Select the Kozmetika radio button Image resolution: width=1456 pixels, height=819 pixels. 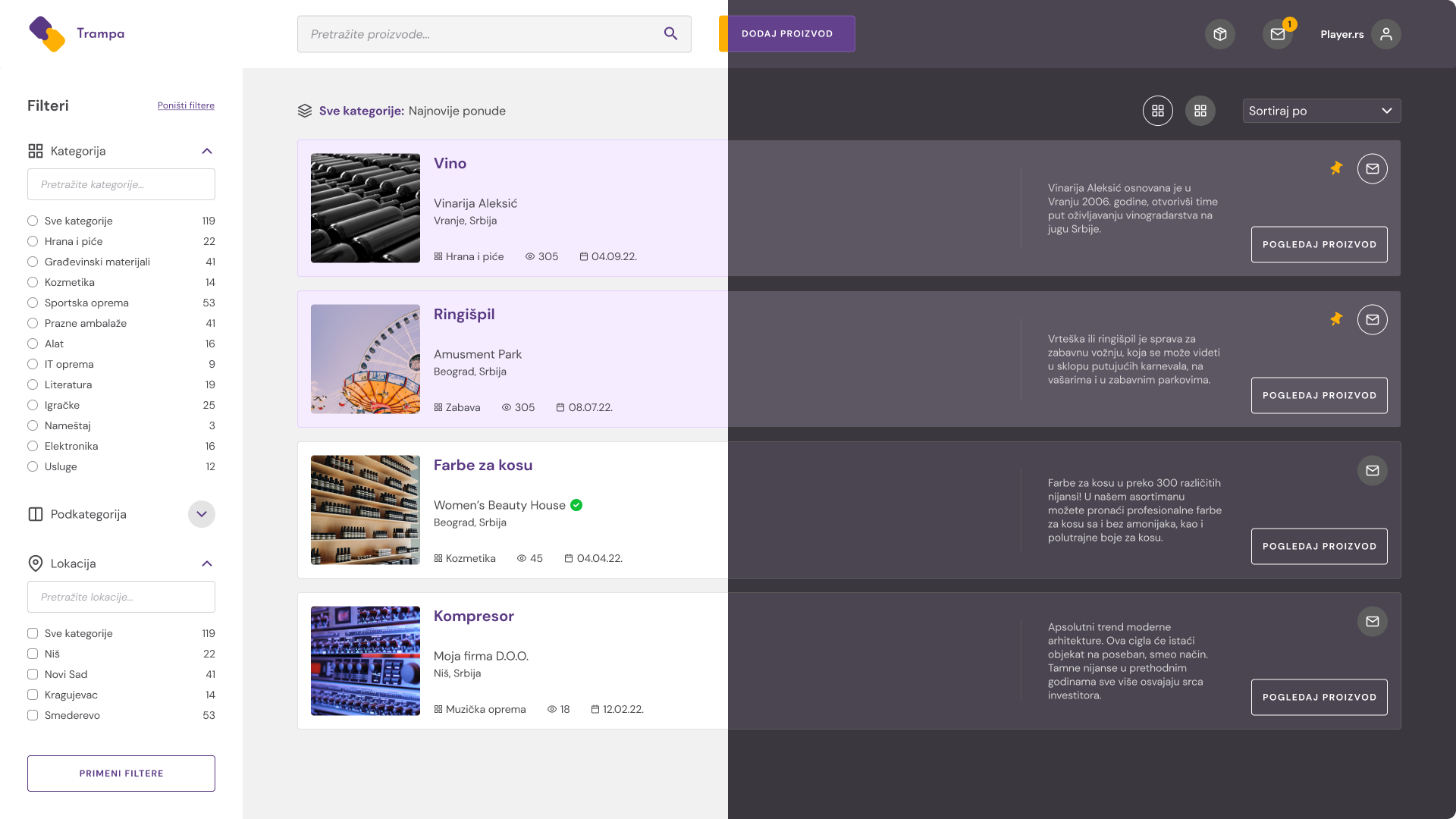33,282
